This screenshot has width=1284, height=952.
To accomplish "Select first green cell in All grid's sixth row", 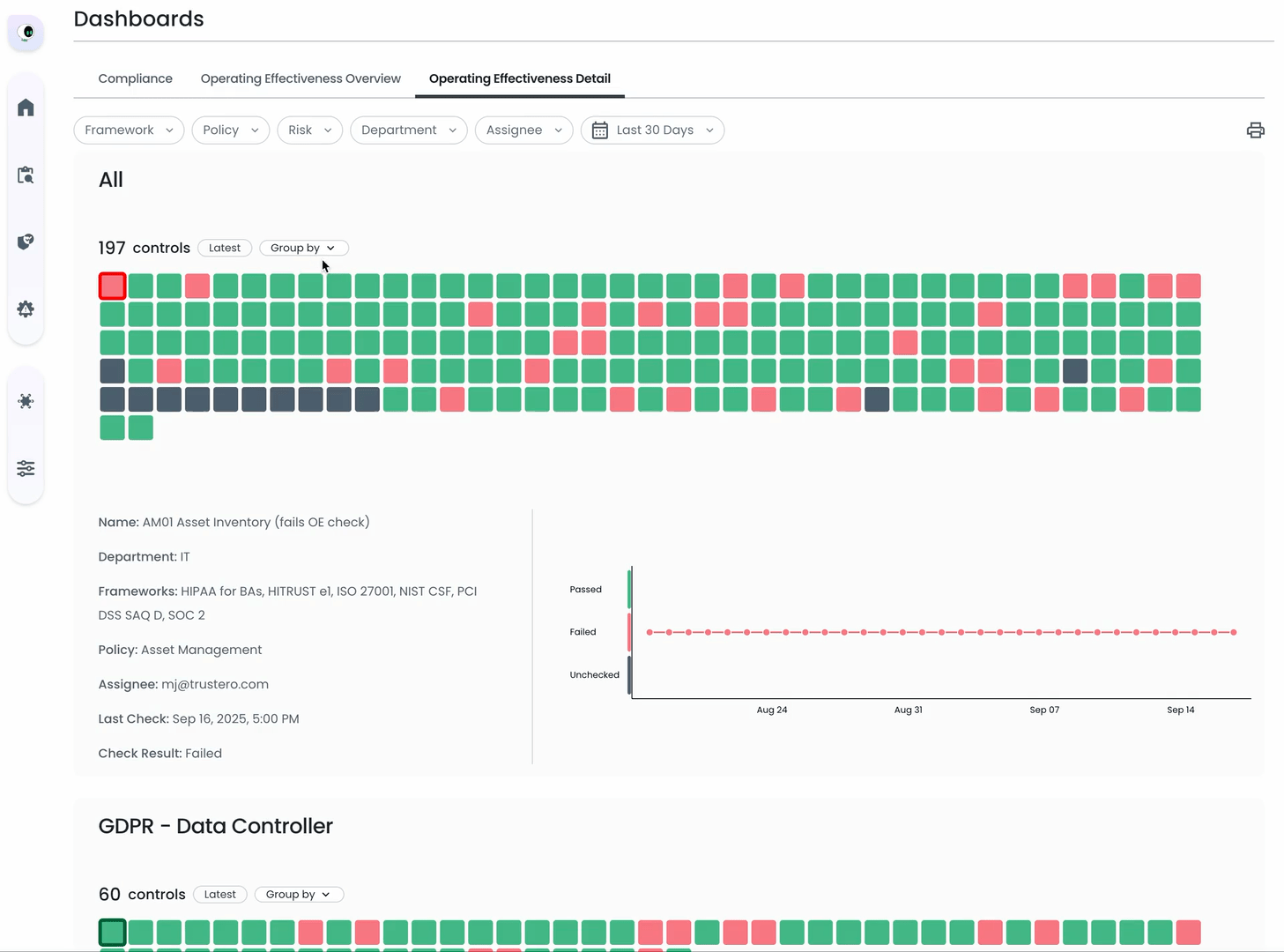I will click(112, 428).
